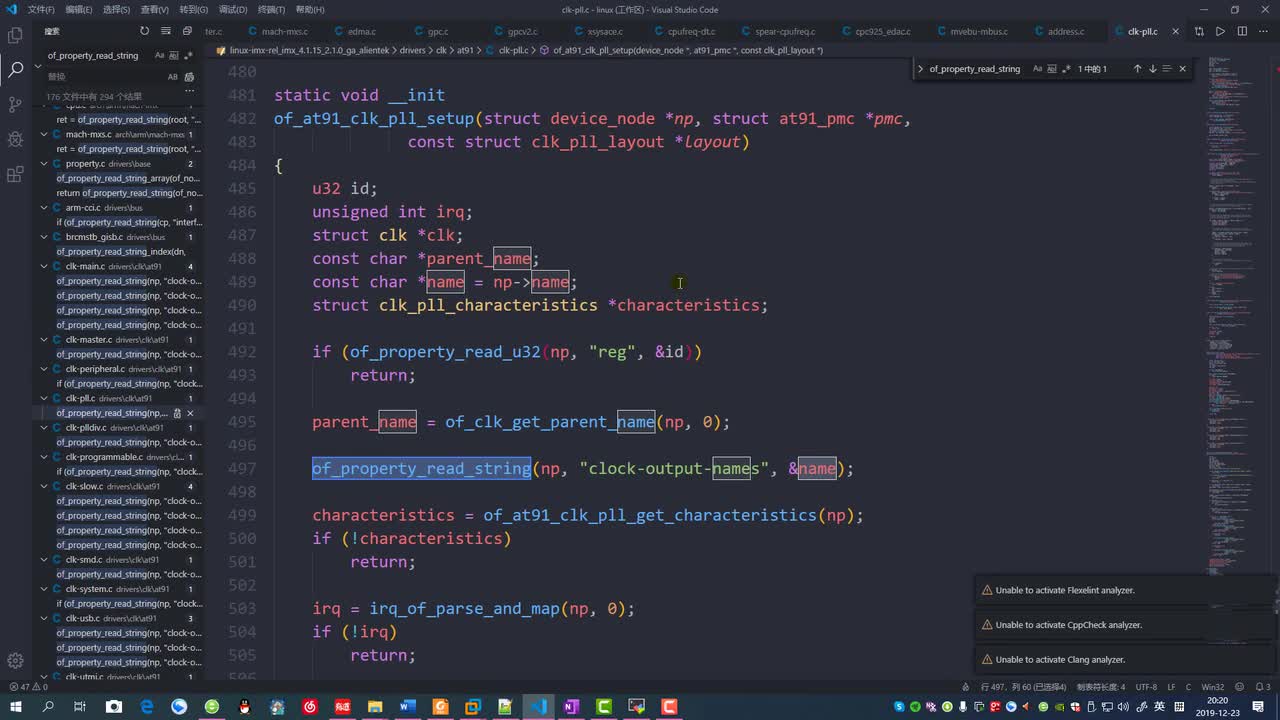Split the editor to the right
This screenshot has width=1280, height=720.
1241,31
